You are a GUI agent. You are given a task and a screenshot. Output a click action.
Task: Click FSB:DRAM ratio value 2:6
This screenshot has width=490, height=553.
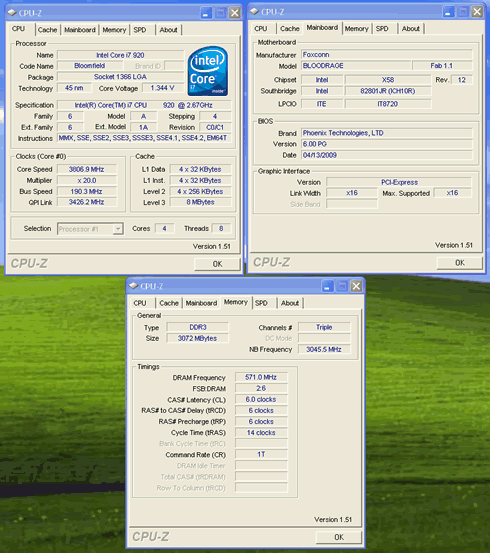[x=261, y=388]
